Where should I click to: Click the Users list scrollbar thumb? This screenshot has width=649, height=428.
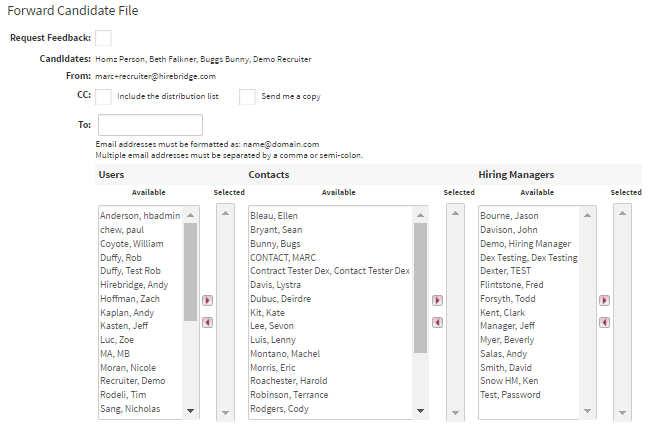click(190, 270)
